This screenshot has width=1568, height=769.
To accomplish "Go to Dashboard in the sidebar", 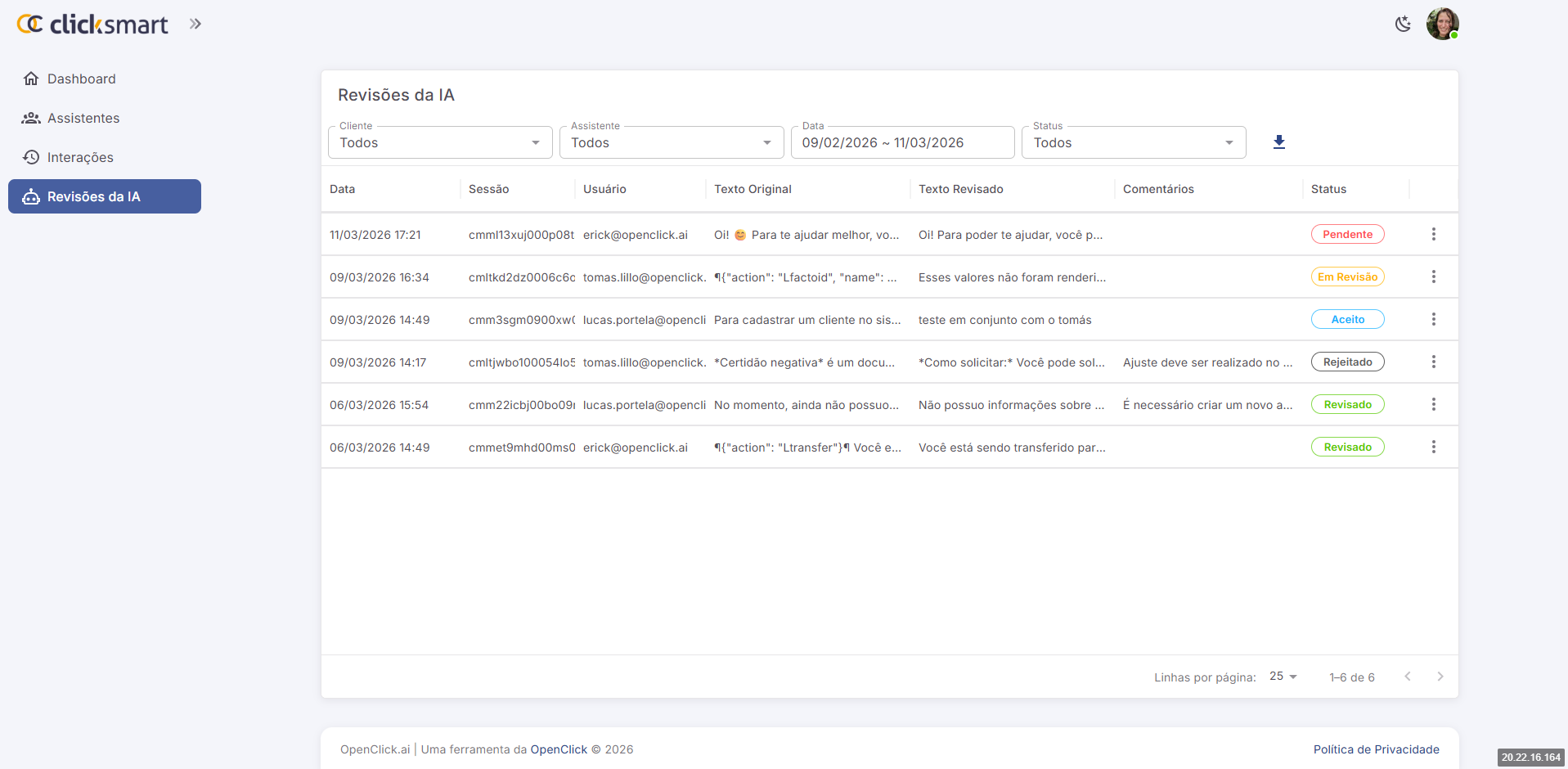I will (x=81, y=79).
